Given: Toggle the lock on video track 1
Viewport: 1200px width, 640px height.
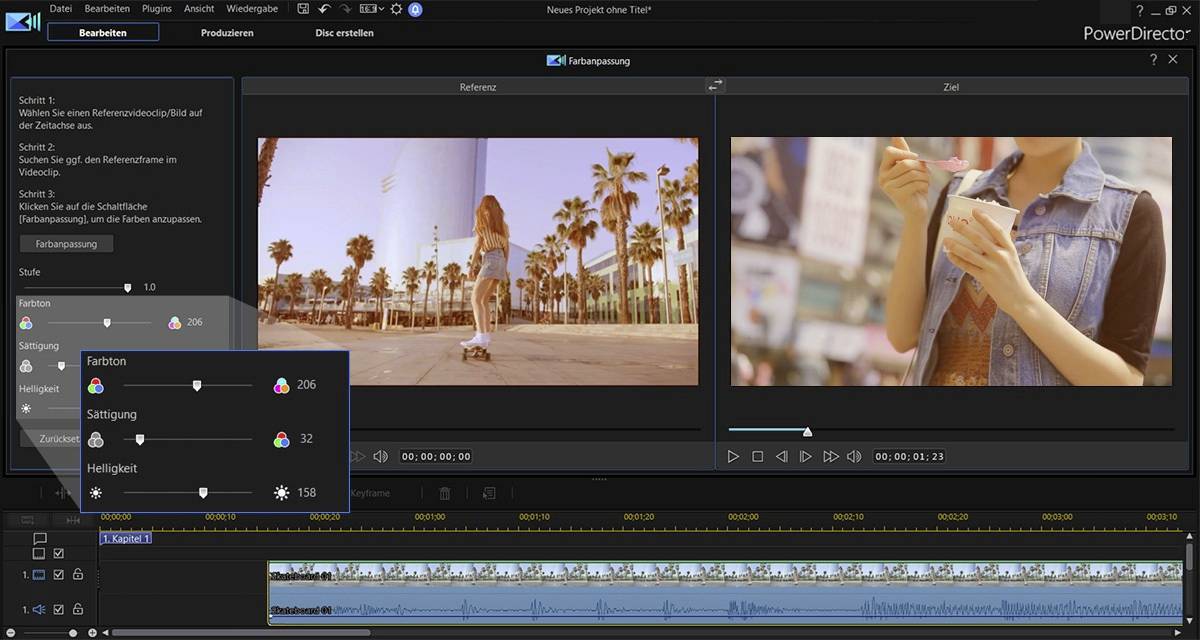Looking at the screenshot, I should 77,575.
